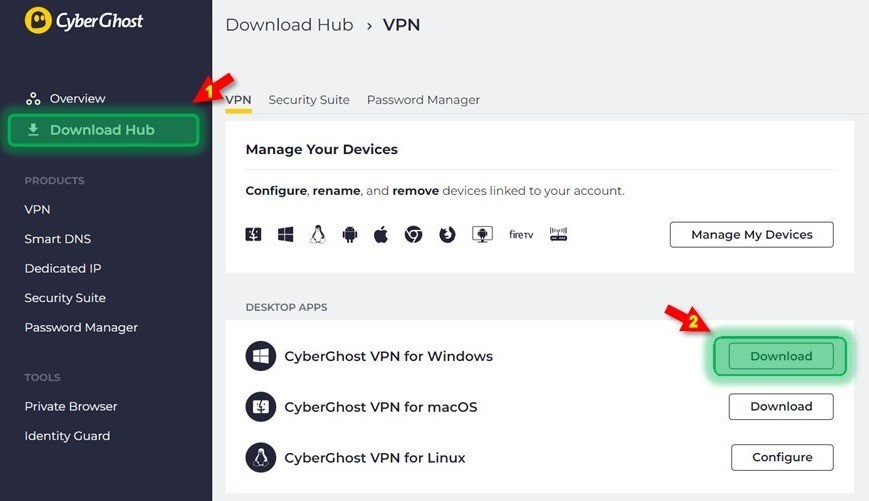Click the Android TV monitor icon

[x=482, y=234]
